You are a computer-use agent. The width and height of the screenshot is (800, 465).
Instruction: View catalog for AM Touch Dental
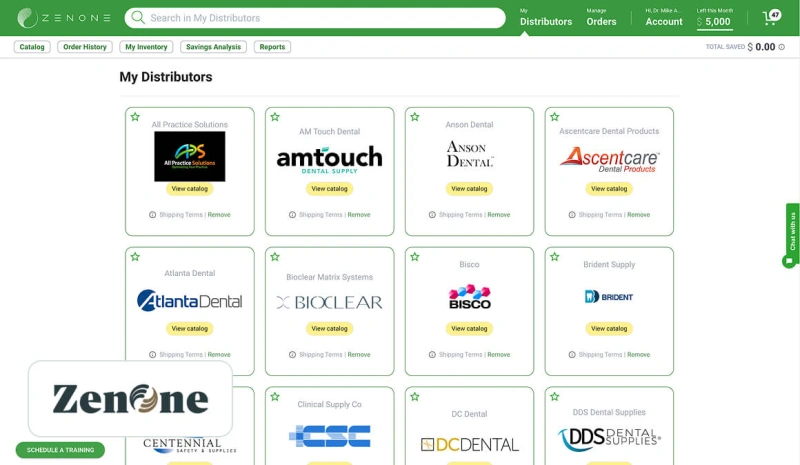329,188
